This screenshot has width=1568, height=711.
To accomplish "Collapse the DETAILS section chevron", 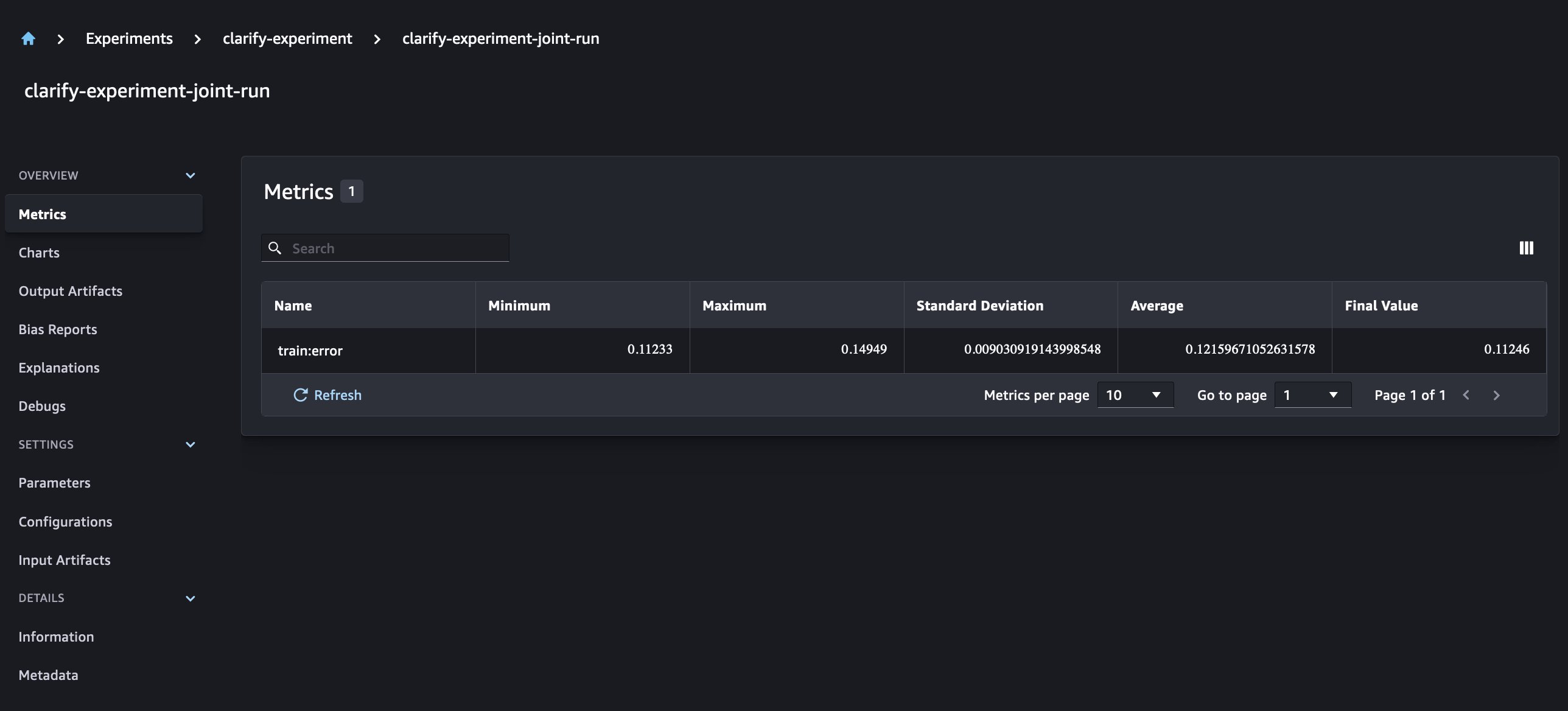I will coord(190,598).
